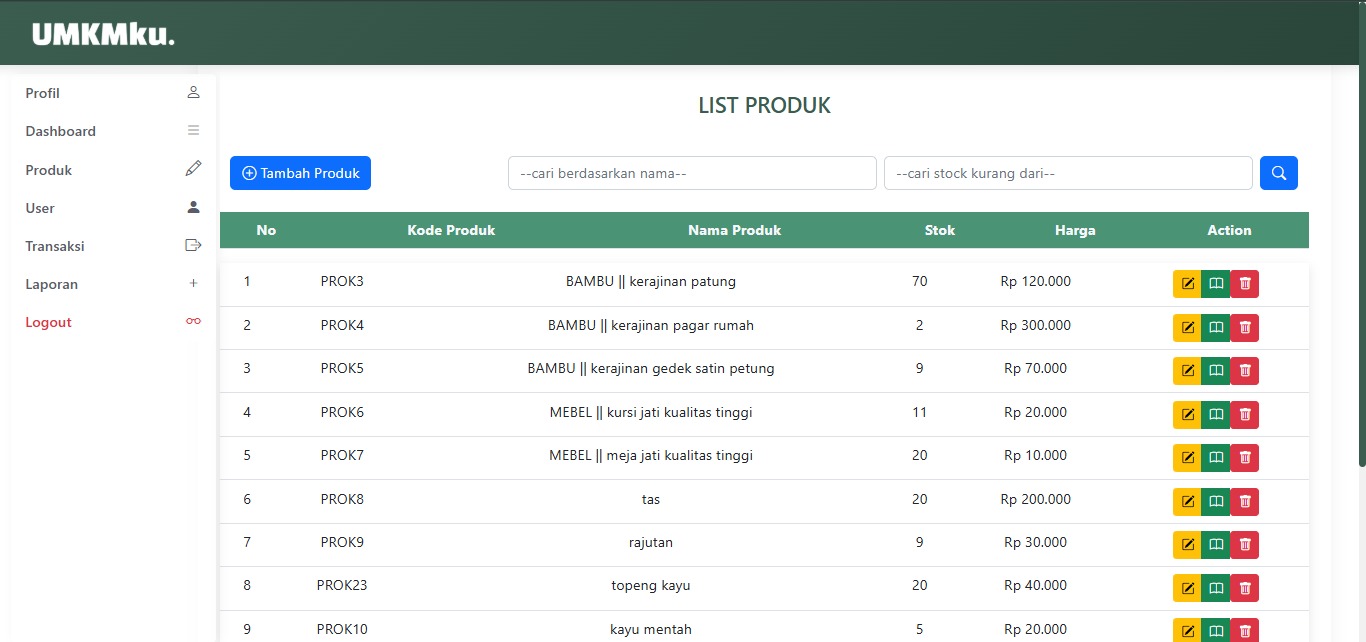
Task: Go to Dashboard menu item
Action: [x=61, y=131]
